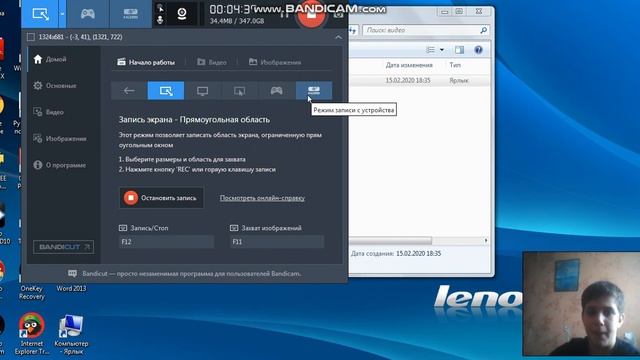Open the Посмотреть онлайн-справку link
The width and height of the screenshot is (640, 360).
pyautogui.click(x=262, y=198)
